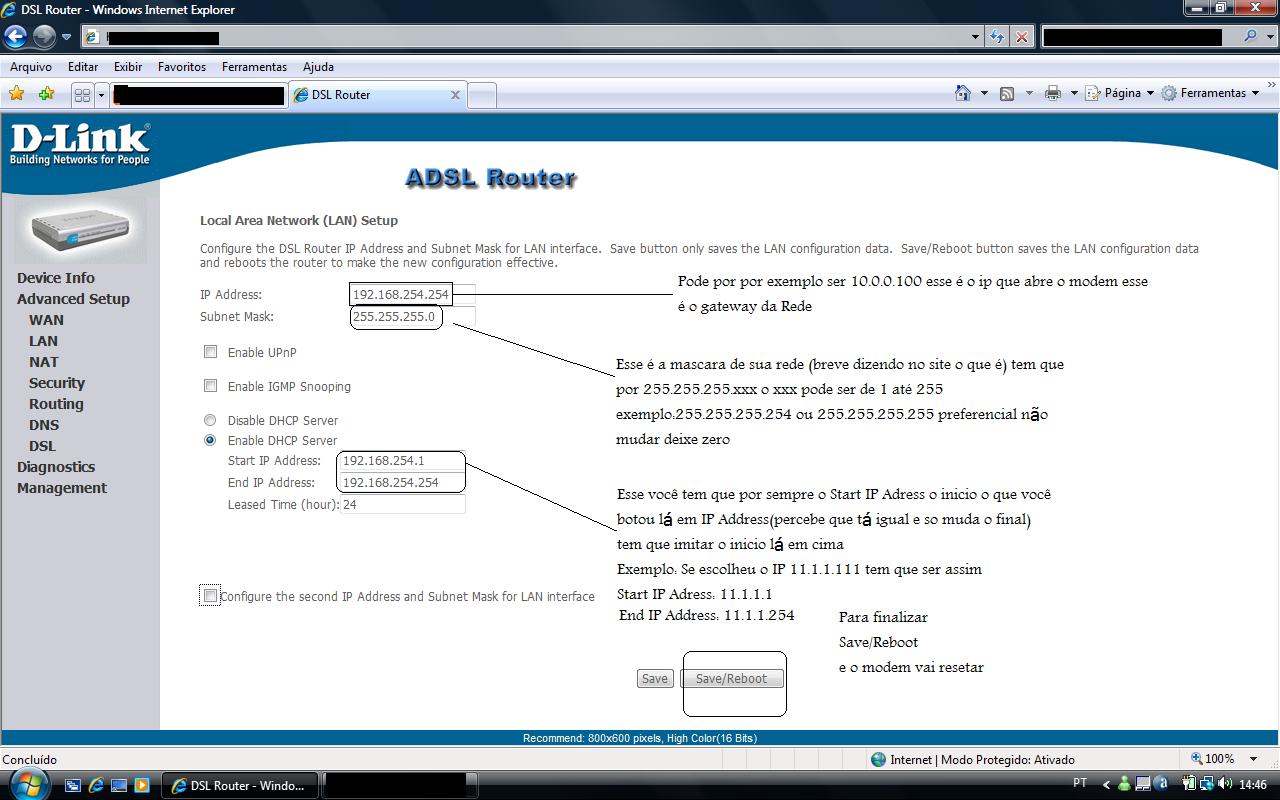Click the red Stop loading icon
This screenshot has height=800, width=1280.
click(1021, 37)
